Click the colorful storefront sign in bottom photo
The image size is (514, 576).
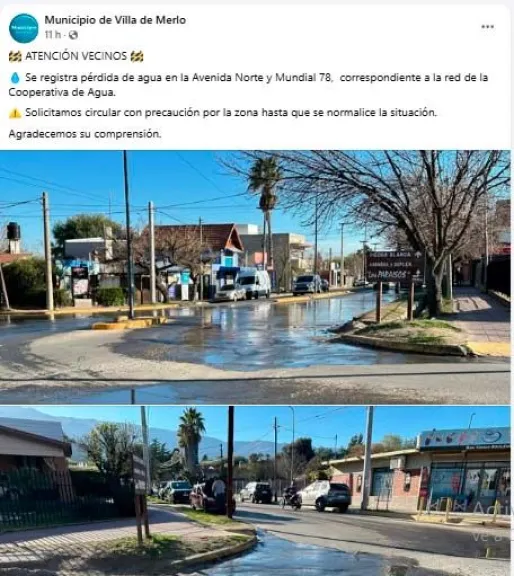click(x=465, y=439)
